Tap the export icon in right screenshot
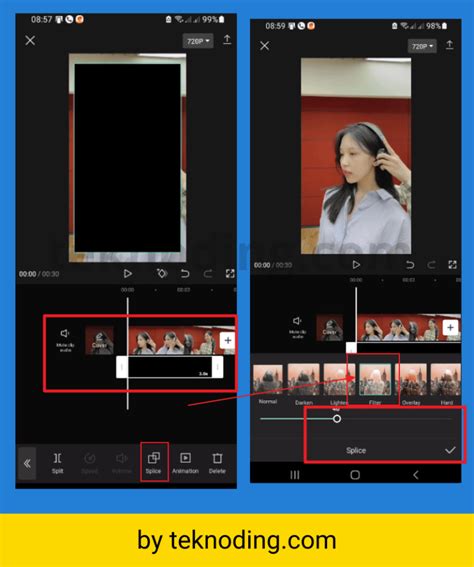The width and height of the screenshot is (474, 567). 449,45
